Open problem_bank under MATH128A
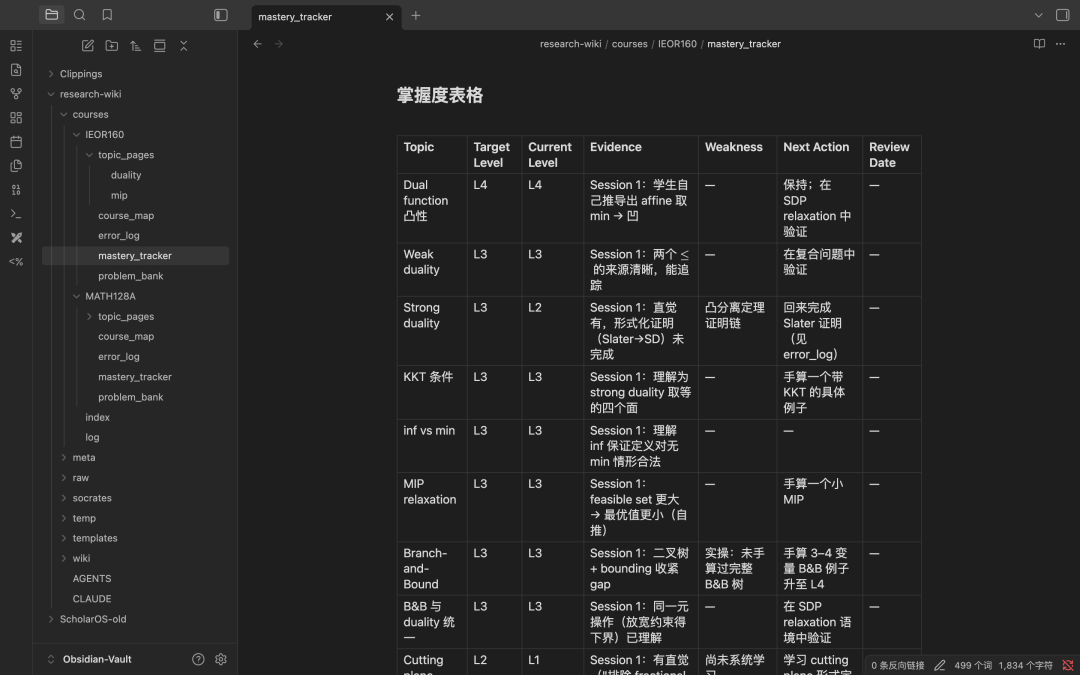This screenshot has height=675, width=1080. (131, 397)
